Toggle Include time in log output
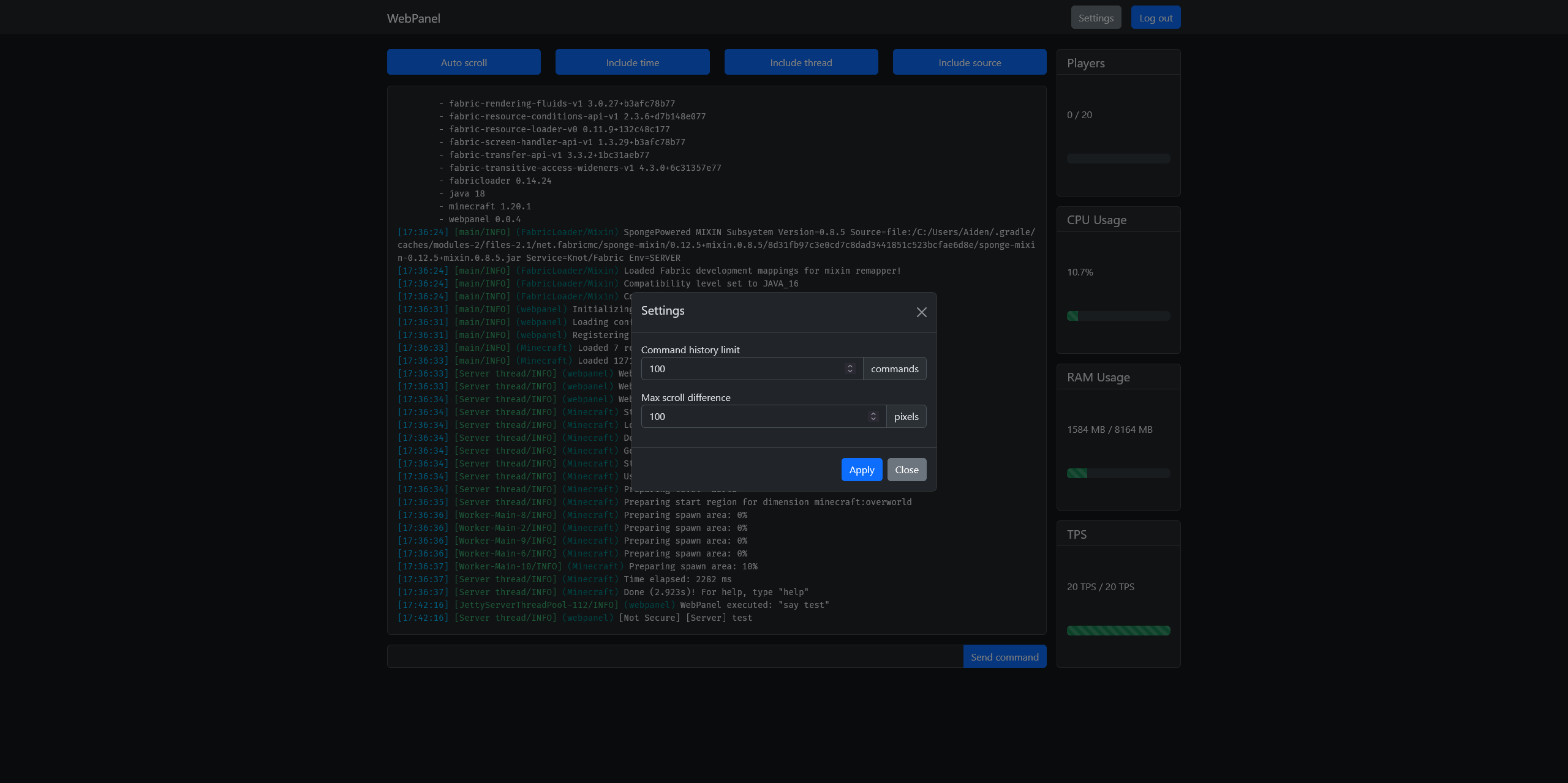This screenshot has height=783, width=1568. point(632,62)
